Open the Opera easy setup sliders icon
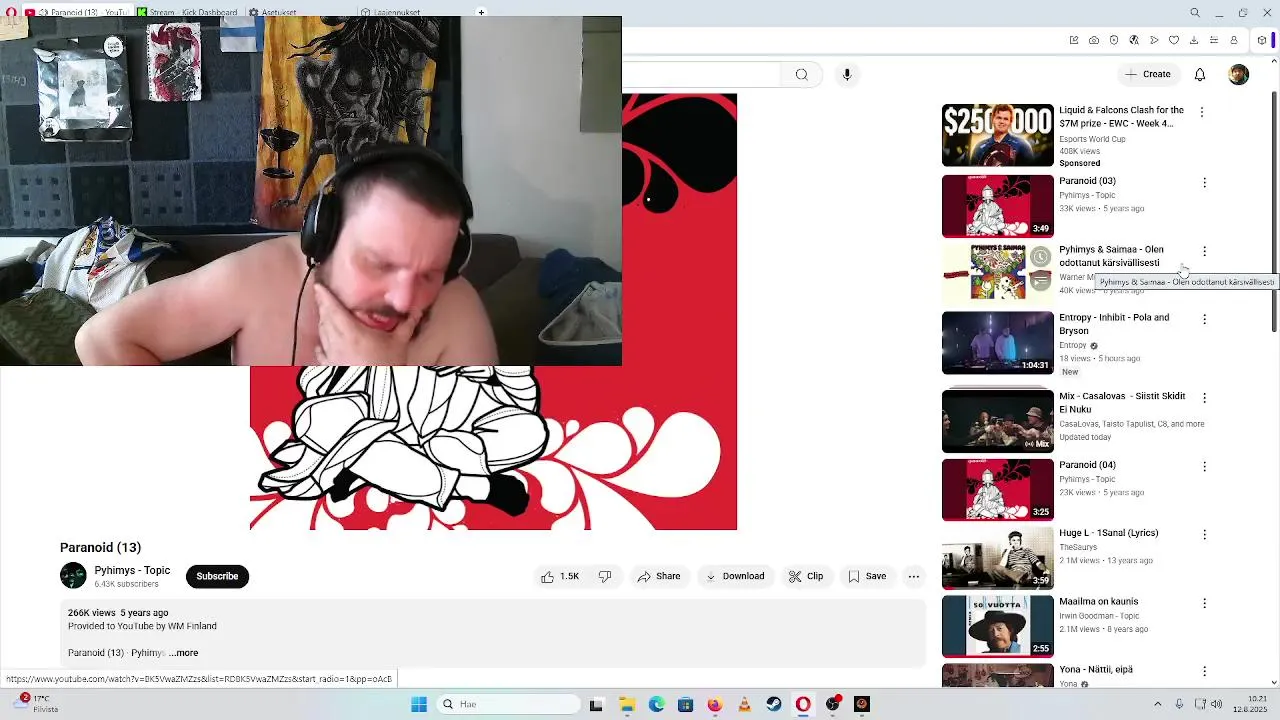The image size is (1280, 720). coord(1214,40)
